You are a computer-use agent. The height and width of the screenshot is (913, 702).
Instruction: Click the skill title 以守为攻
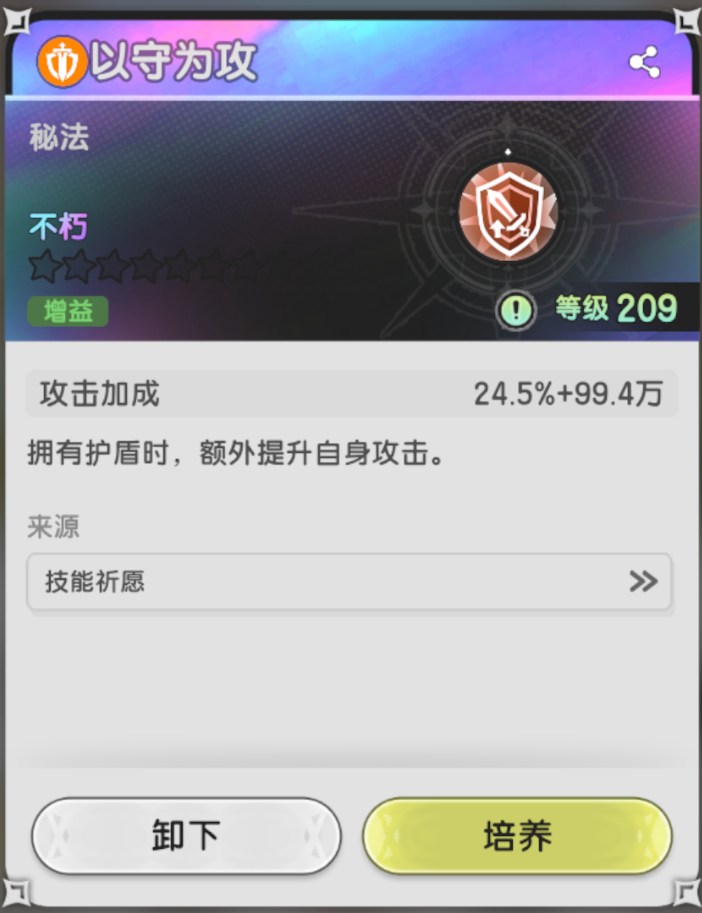coord(173,62)
